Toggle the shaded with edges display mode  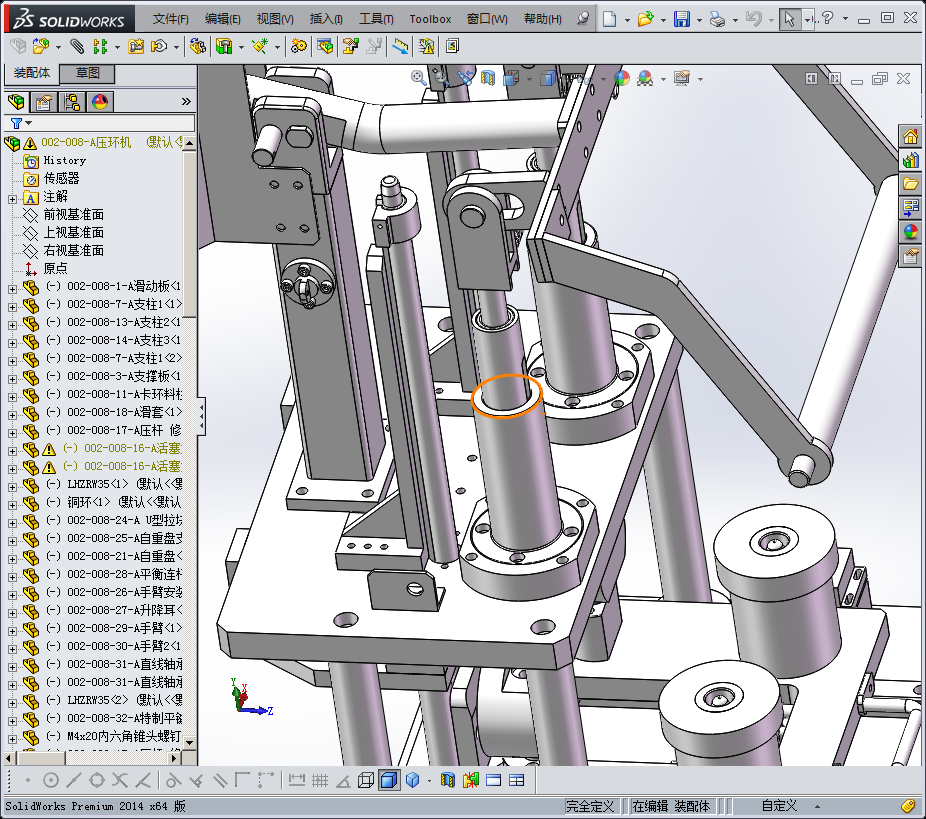coord(389,780)
